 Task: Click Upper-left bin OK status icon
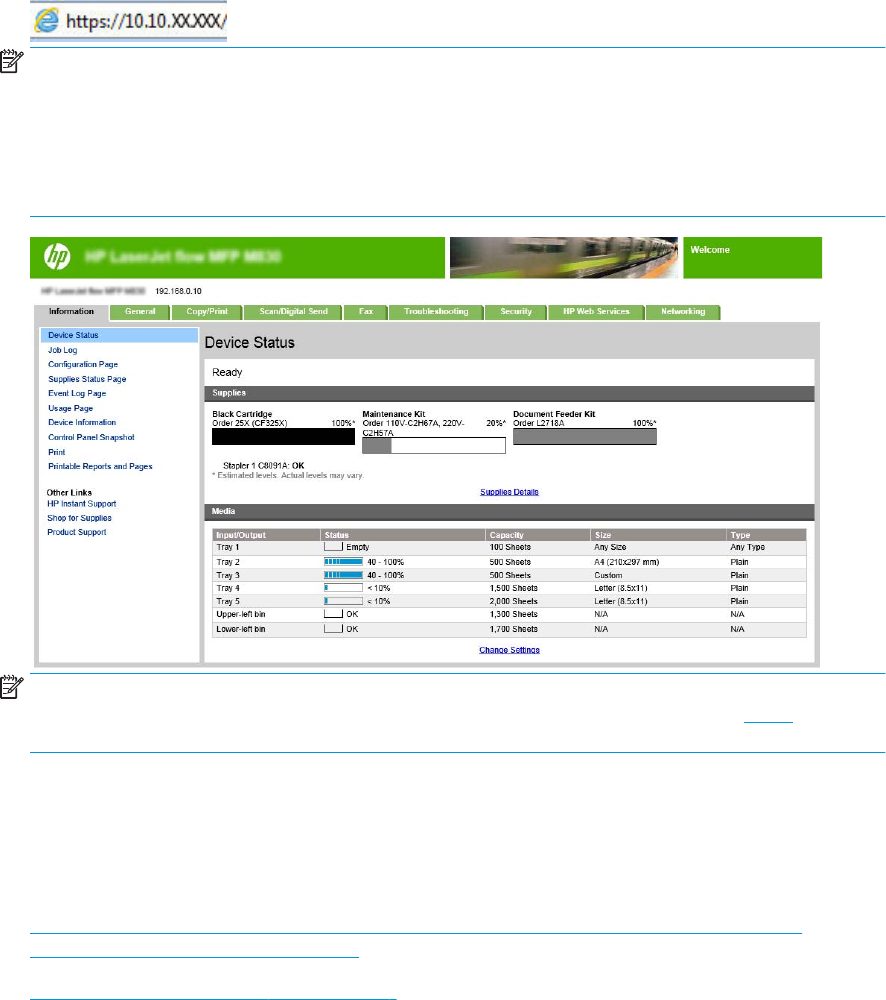pyautogui.click(x=334, y=614)
